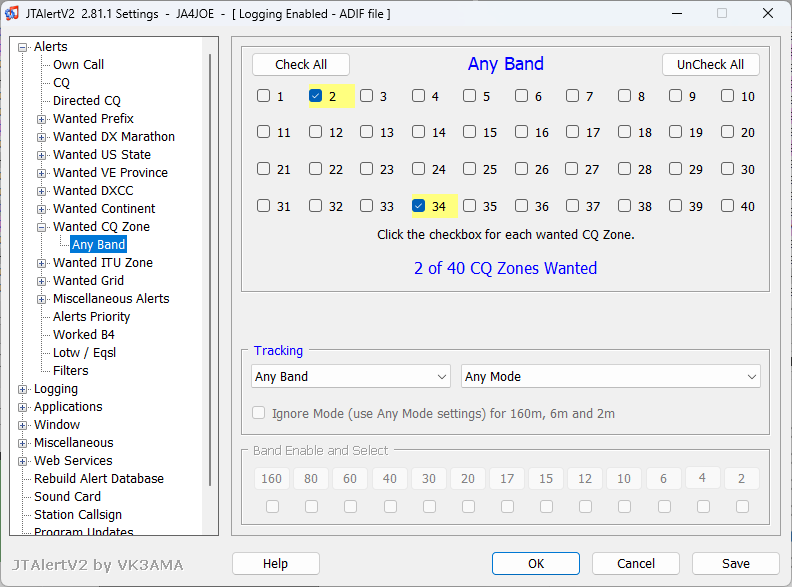
Task: Collapse the Wanted CQ Zone node
Action: (x=41, y=227)
